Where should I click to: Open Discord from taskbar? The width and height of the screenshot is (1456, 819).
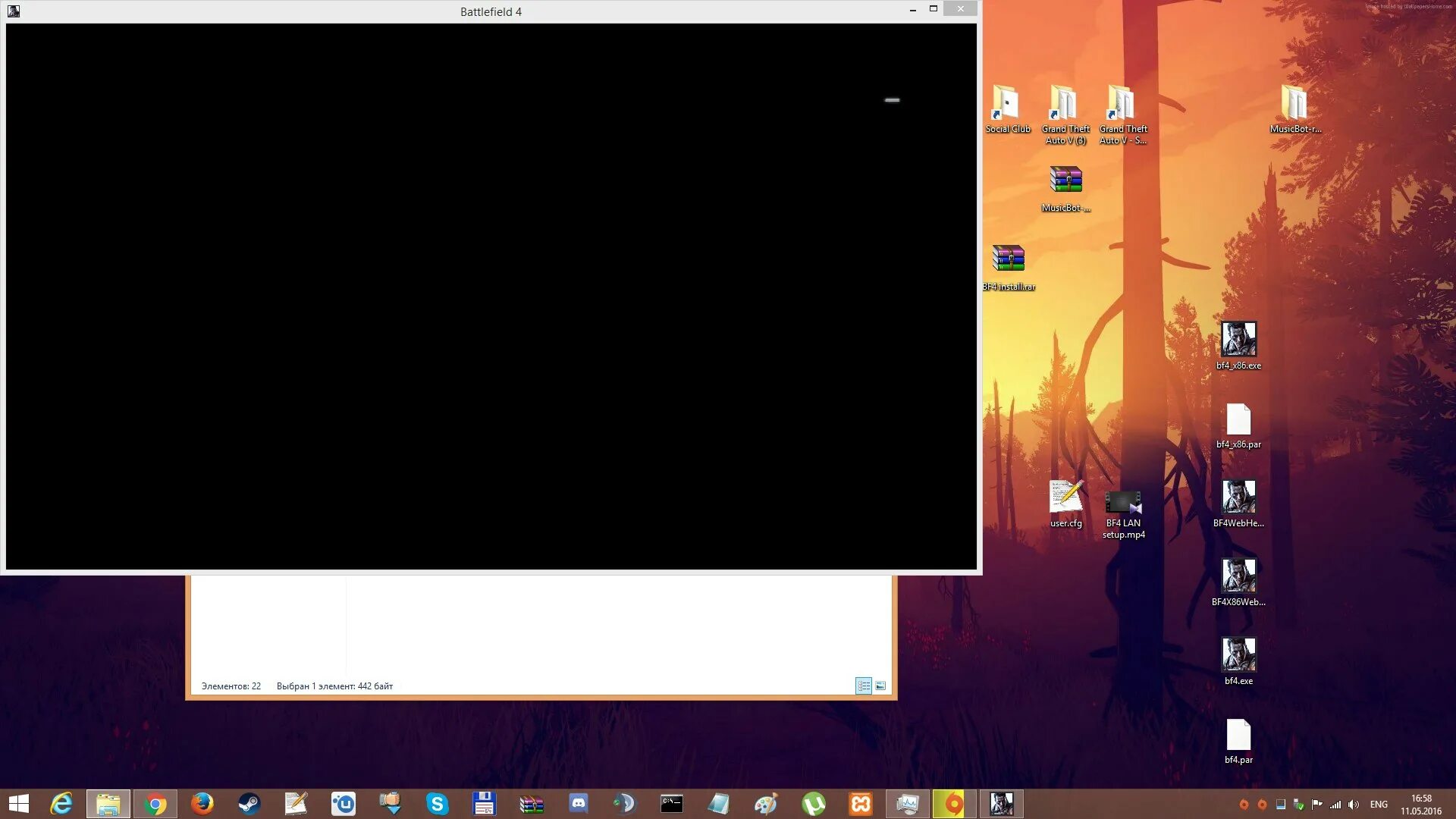[579, 803]
